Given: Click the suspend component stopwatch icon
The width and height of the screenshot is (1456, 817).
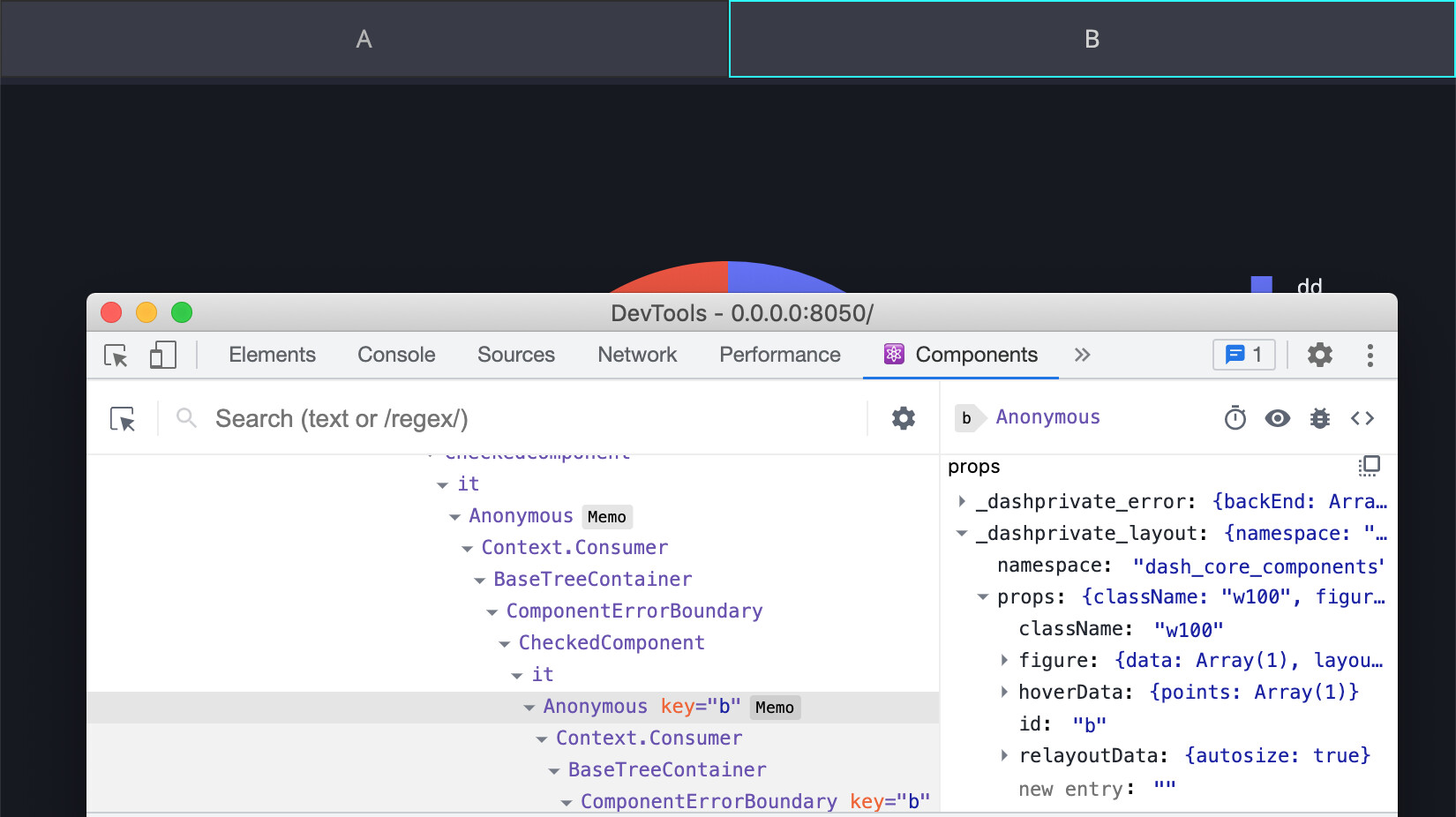Looking at the screenshot, I should pyautogui.click(x=1235, y=418).
